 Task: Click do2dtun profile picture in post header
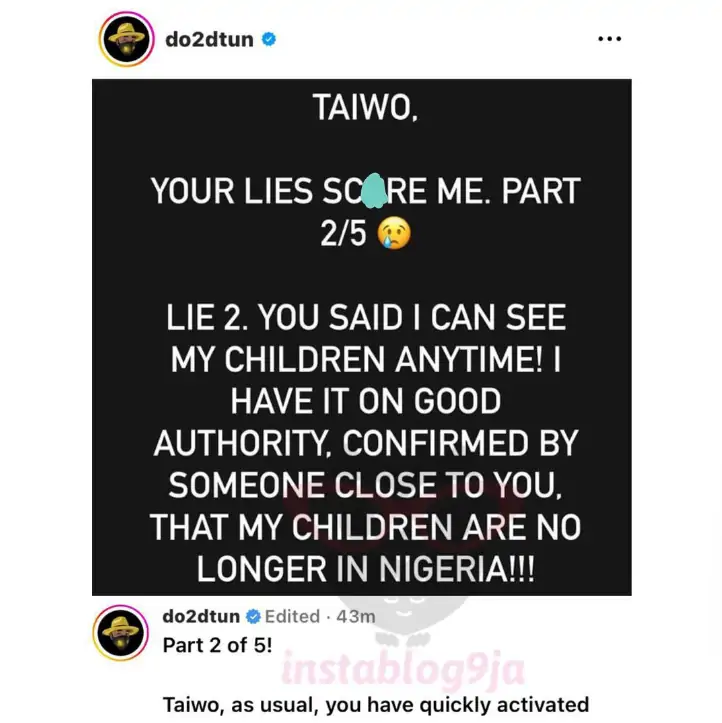[x=126, y=40]
